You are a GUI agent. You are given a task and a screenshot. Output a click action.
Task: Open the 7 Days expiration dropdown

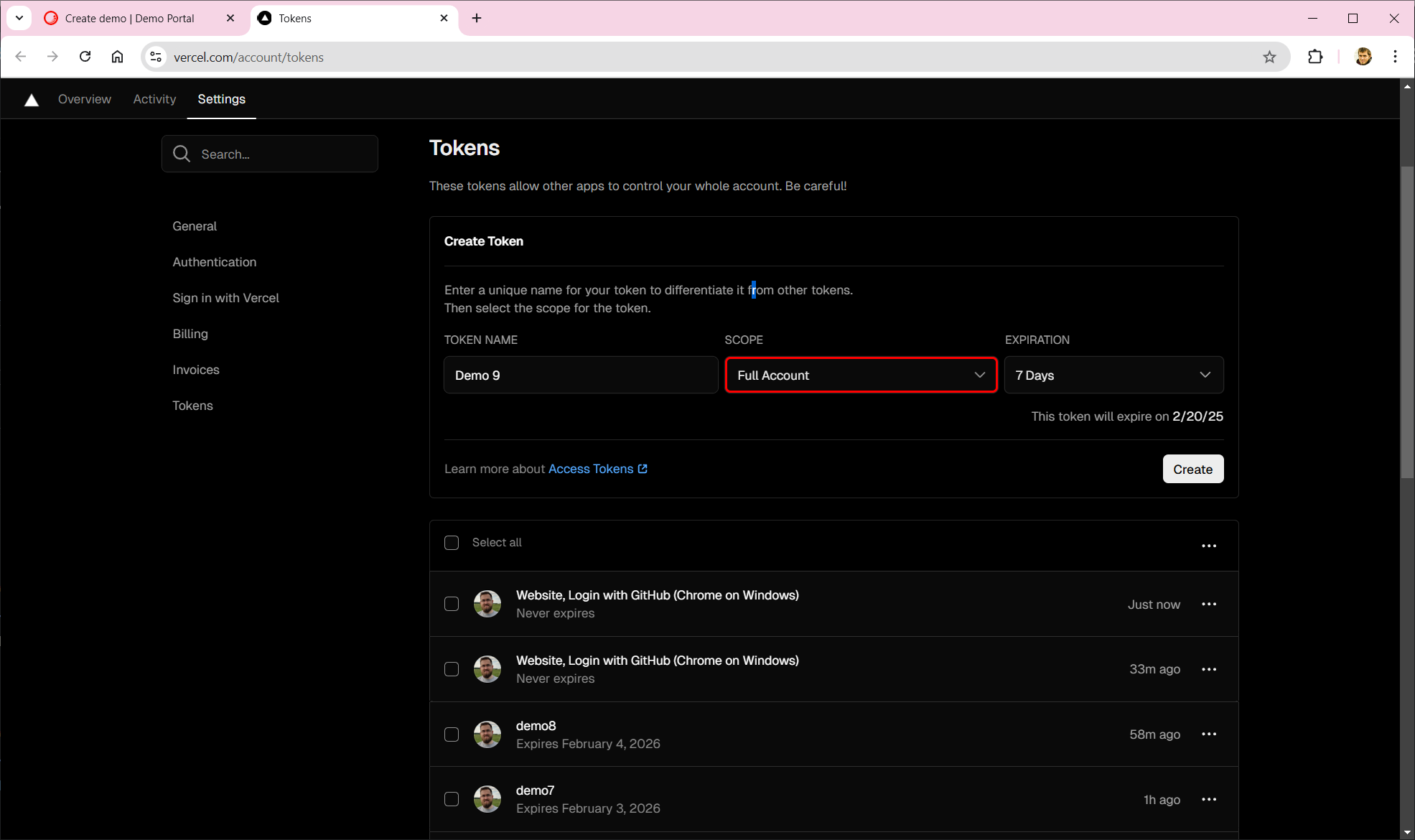[x=1113, y=375]
